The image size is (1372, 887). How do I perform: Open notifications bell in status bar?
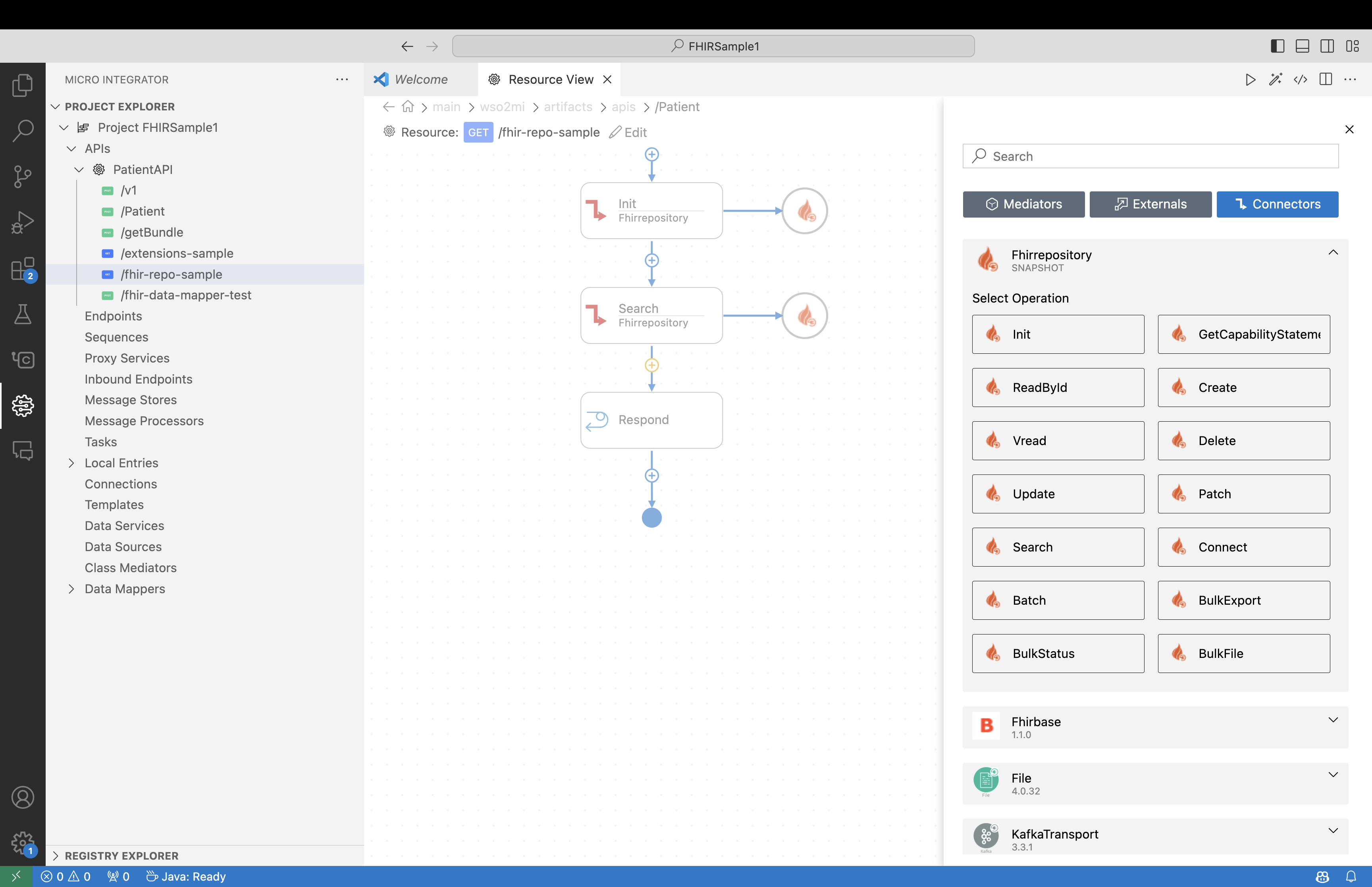(1351, 876)
